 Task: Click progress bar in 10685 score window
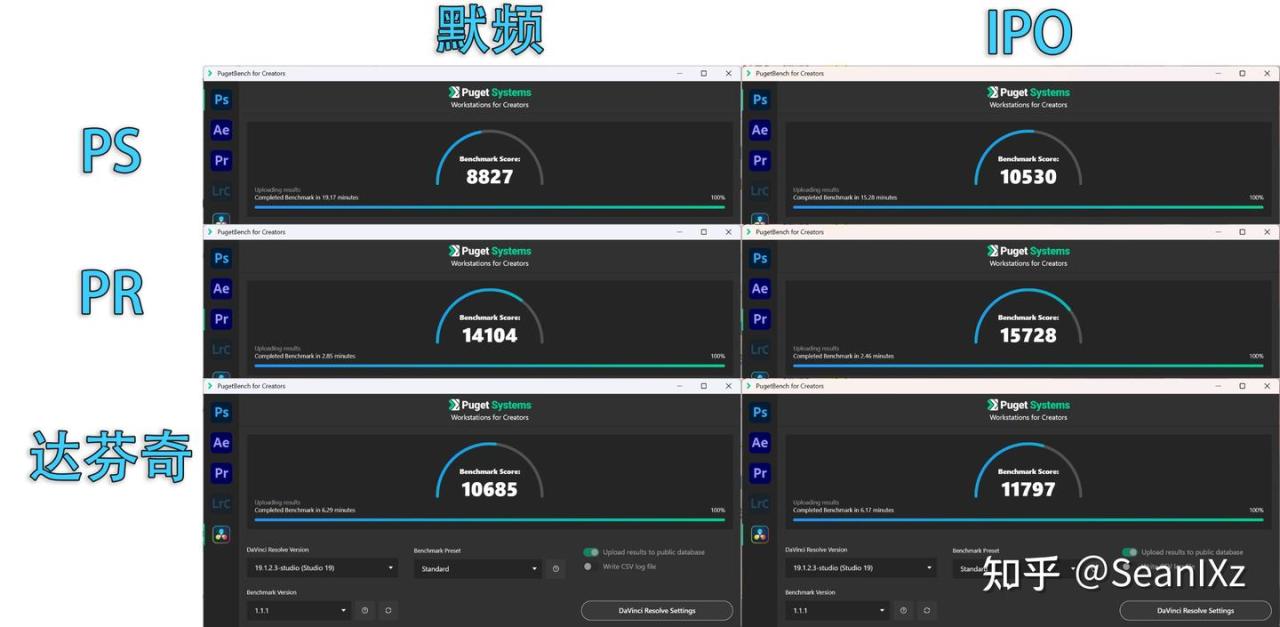(x=490, y=520)
